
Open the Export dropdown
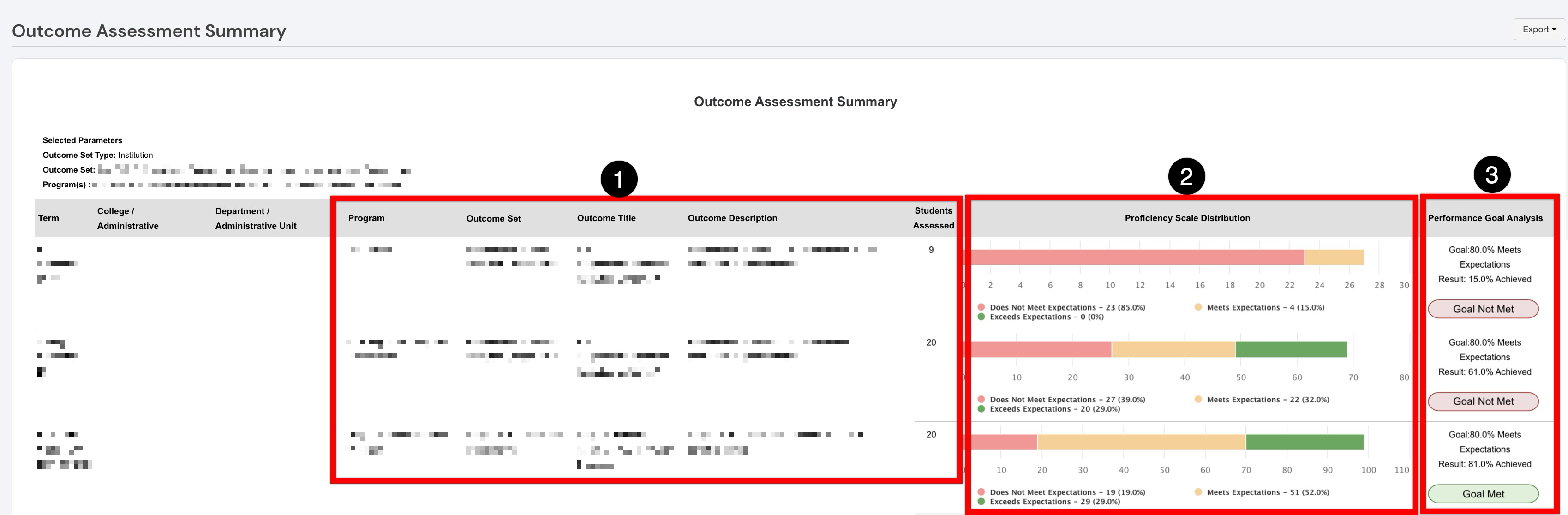pyautogui.click(x=1539, y=29)
